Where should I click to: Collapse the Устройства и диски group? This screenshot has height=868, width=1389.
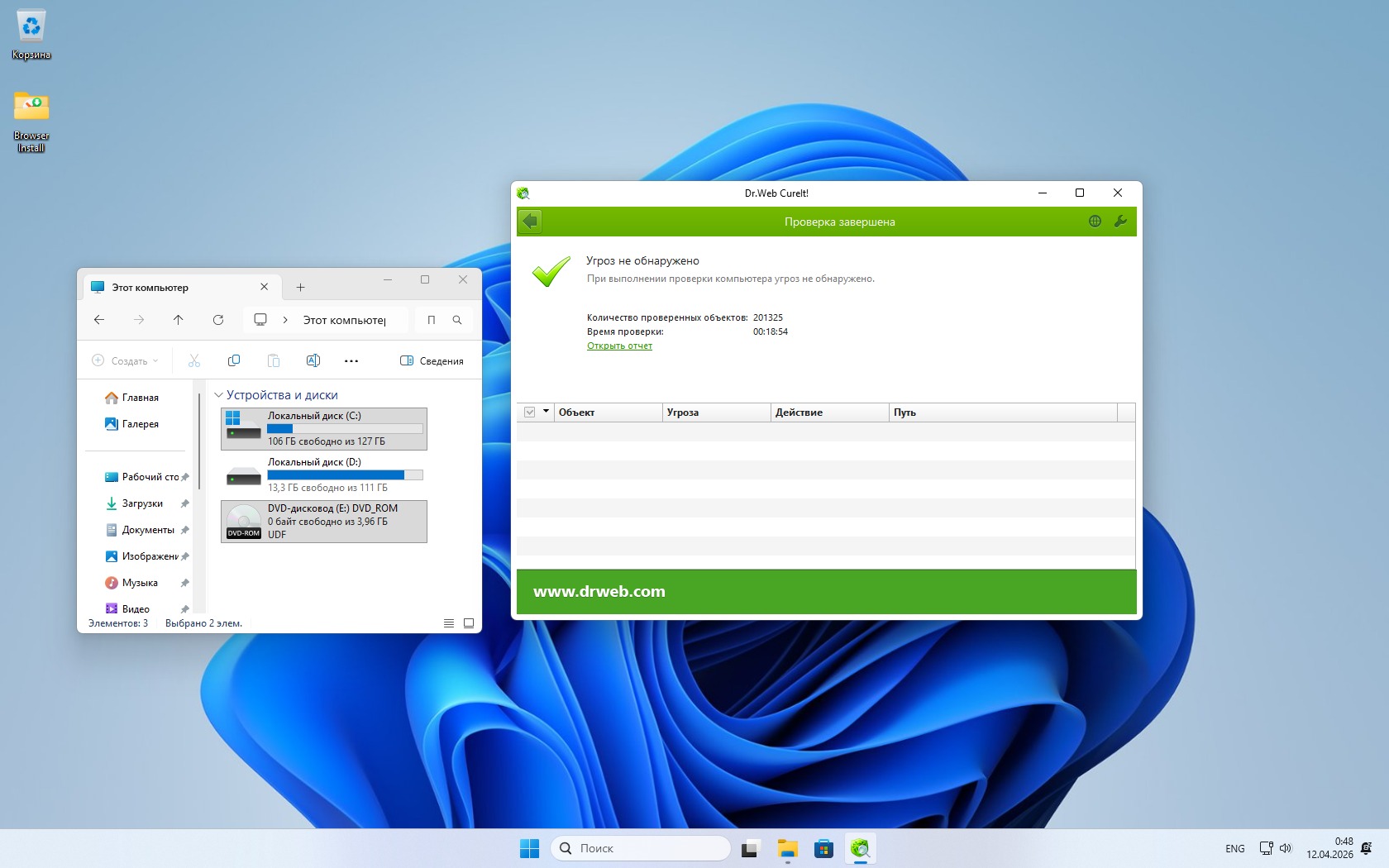219,395
